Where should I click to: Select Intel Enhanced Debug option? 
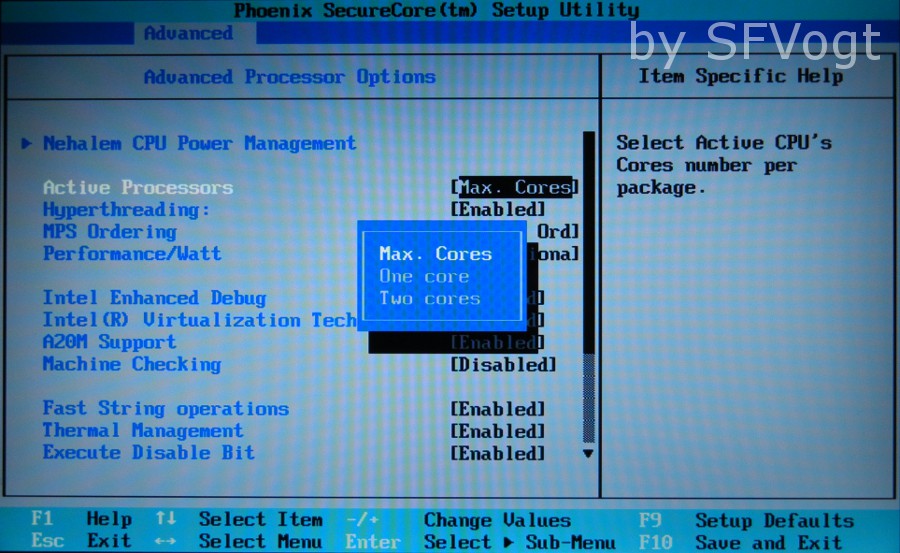(x=154, y=297)
